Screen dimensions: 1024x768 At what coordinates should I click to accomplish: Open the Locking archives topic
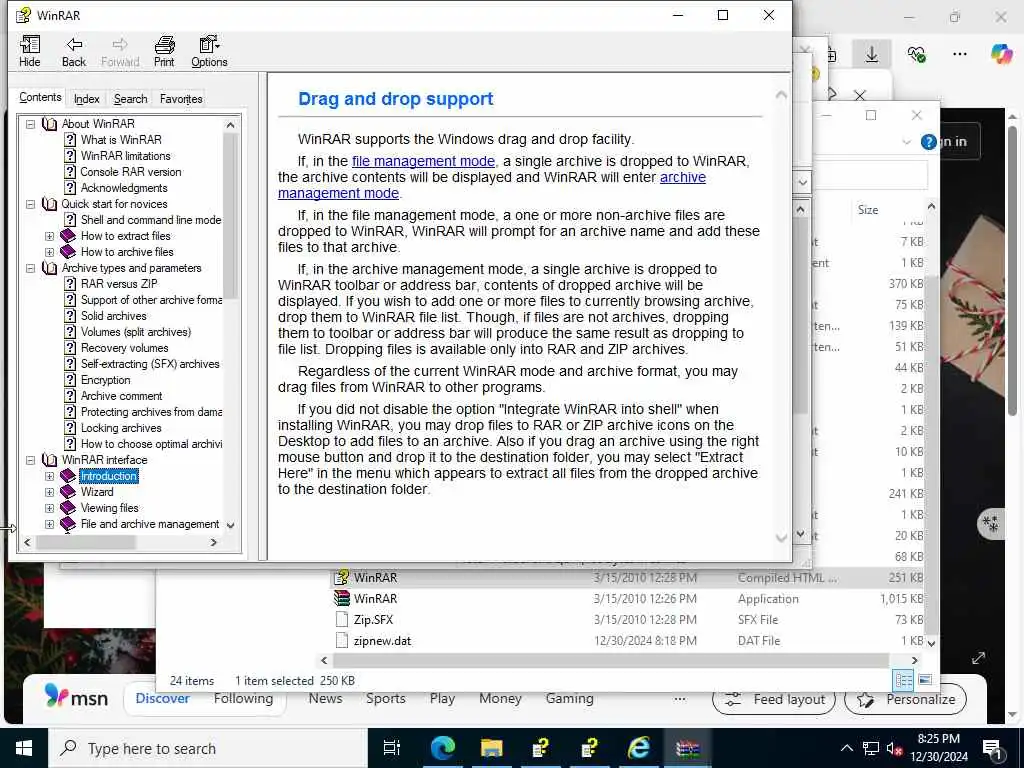(121, 428)
